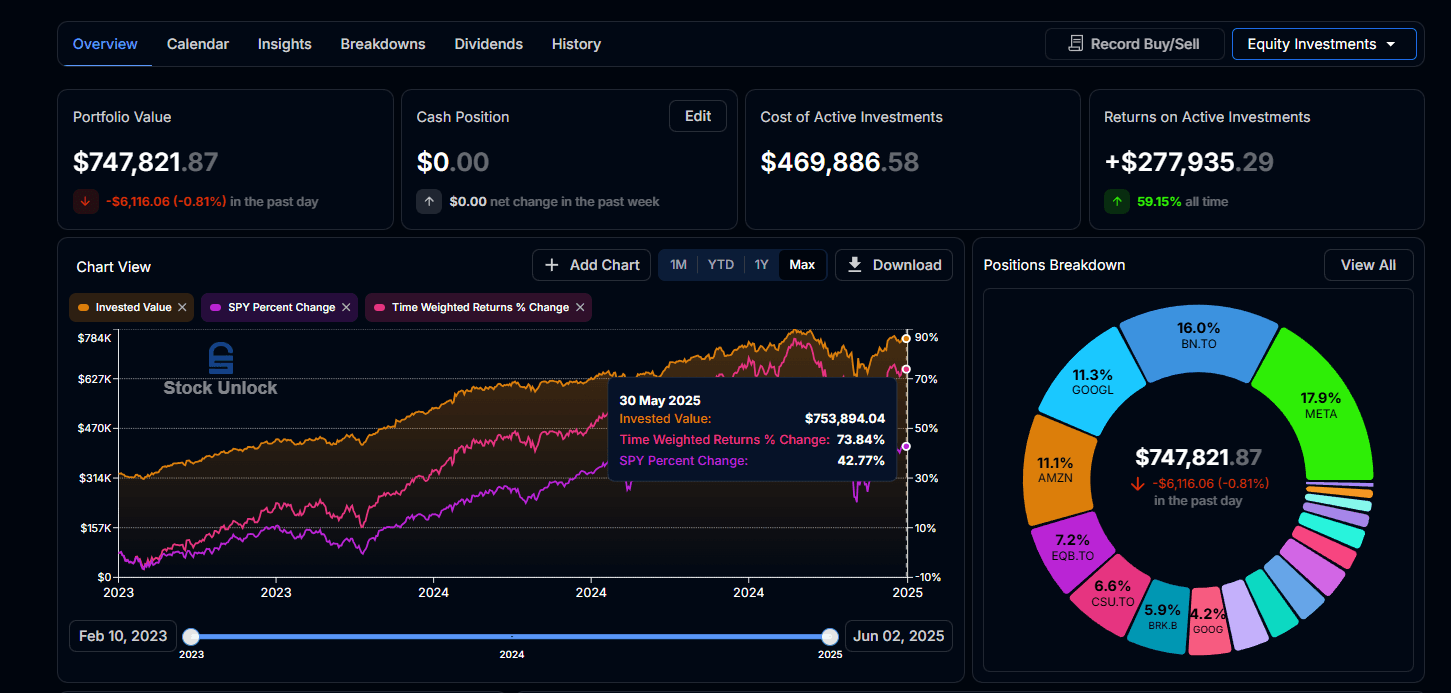Remove the Invested Value series chip

click(182, 308)
